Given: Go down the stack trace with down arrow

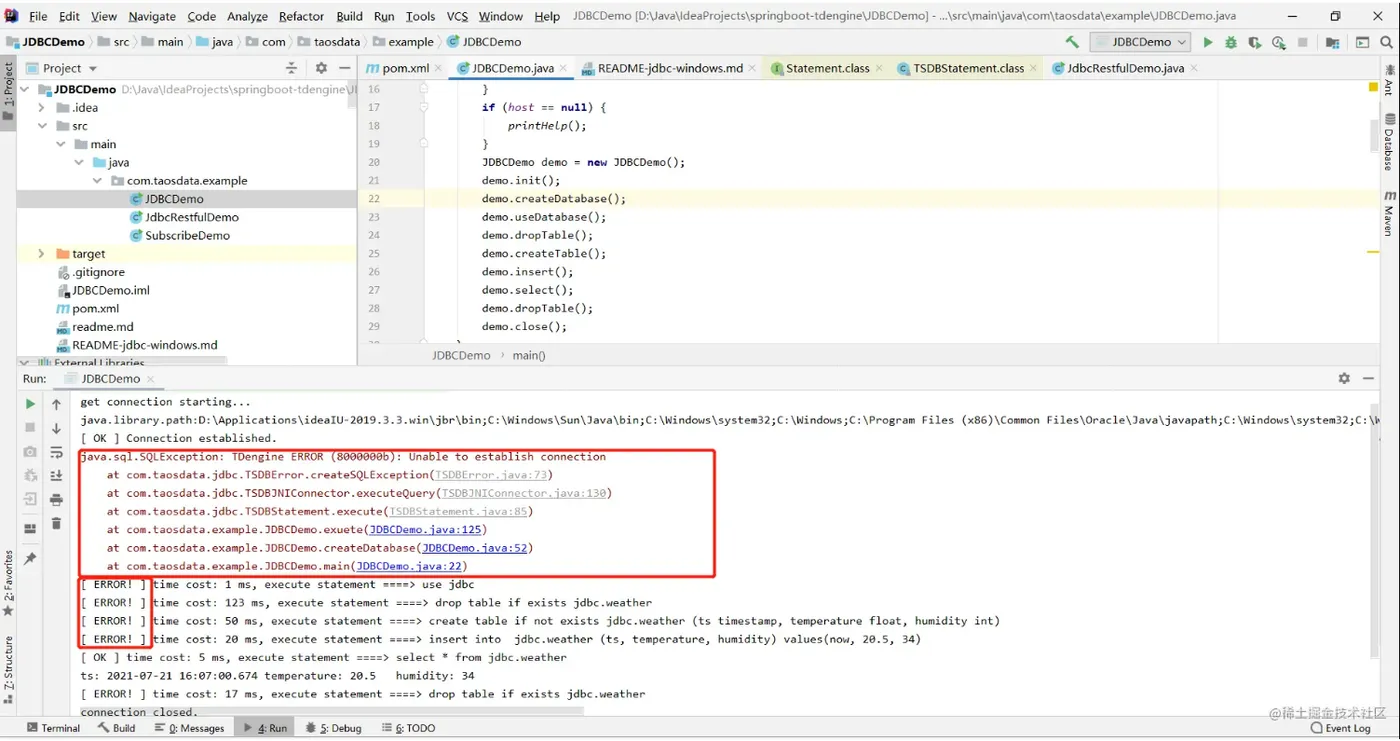Looking at the screenshot, I should click(56, 428).
